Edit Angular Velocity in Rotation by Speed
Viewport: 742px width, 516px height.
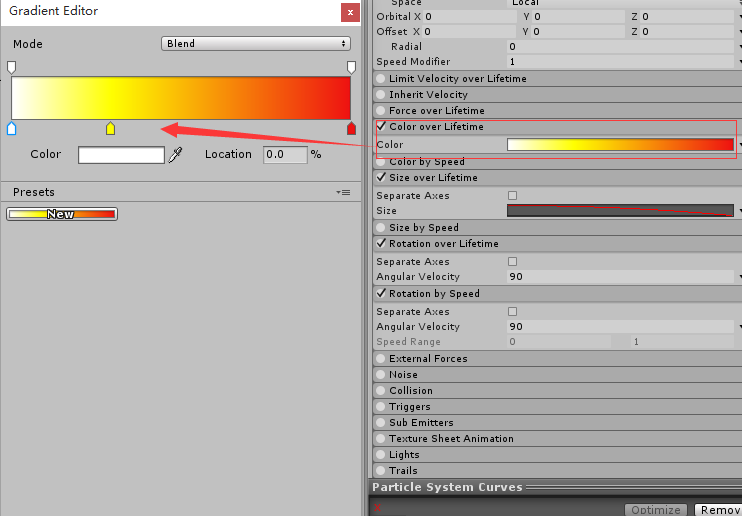point(620,327)
